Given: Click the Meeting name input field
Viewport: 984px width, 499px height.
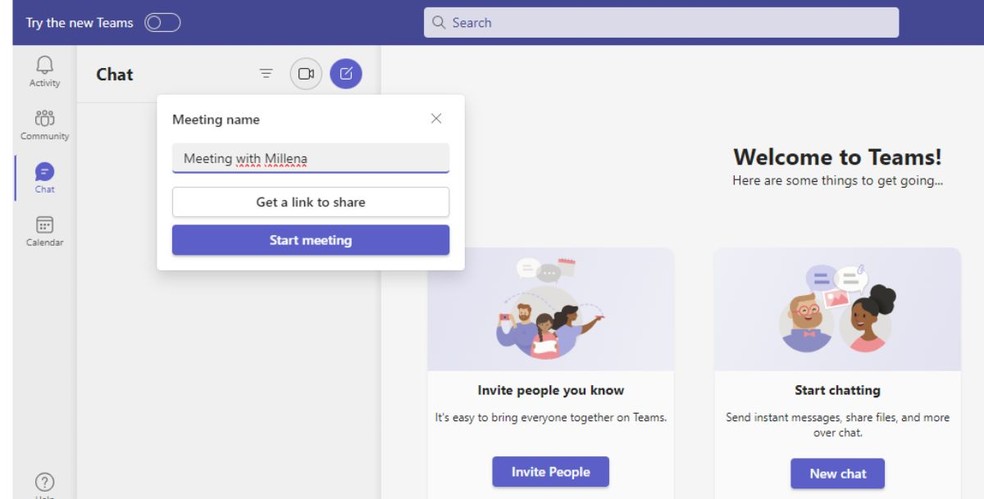Looking at the screenshot, I should [311, 158].
